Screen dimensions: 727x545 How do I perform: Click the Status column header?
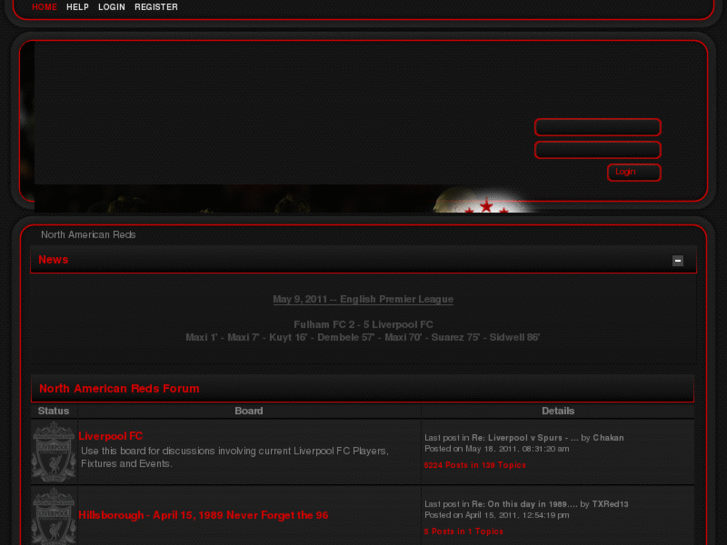pyautogui.click(x=53, y=411)
